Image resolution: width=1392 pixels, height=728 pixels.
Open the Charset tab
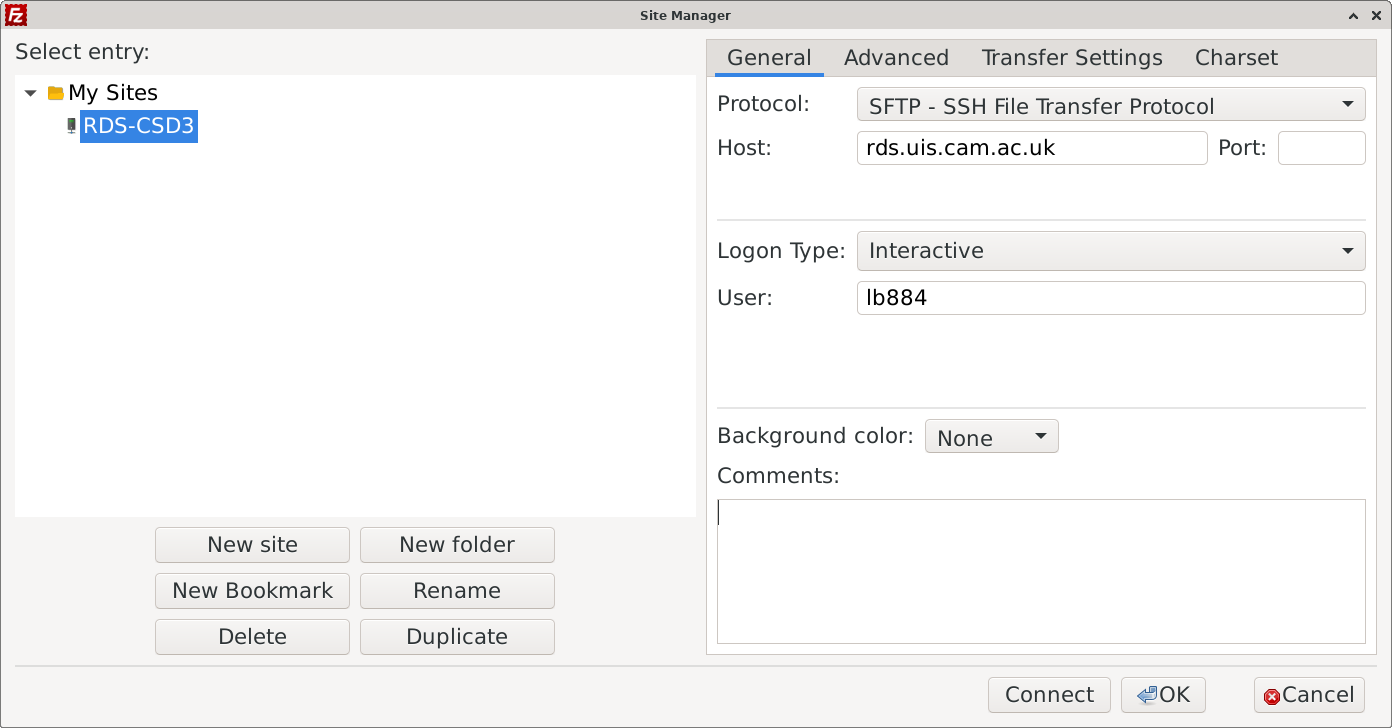tap(1236, 58)
